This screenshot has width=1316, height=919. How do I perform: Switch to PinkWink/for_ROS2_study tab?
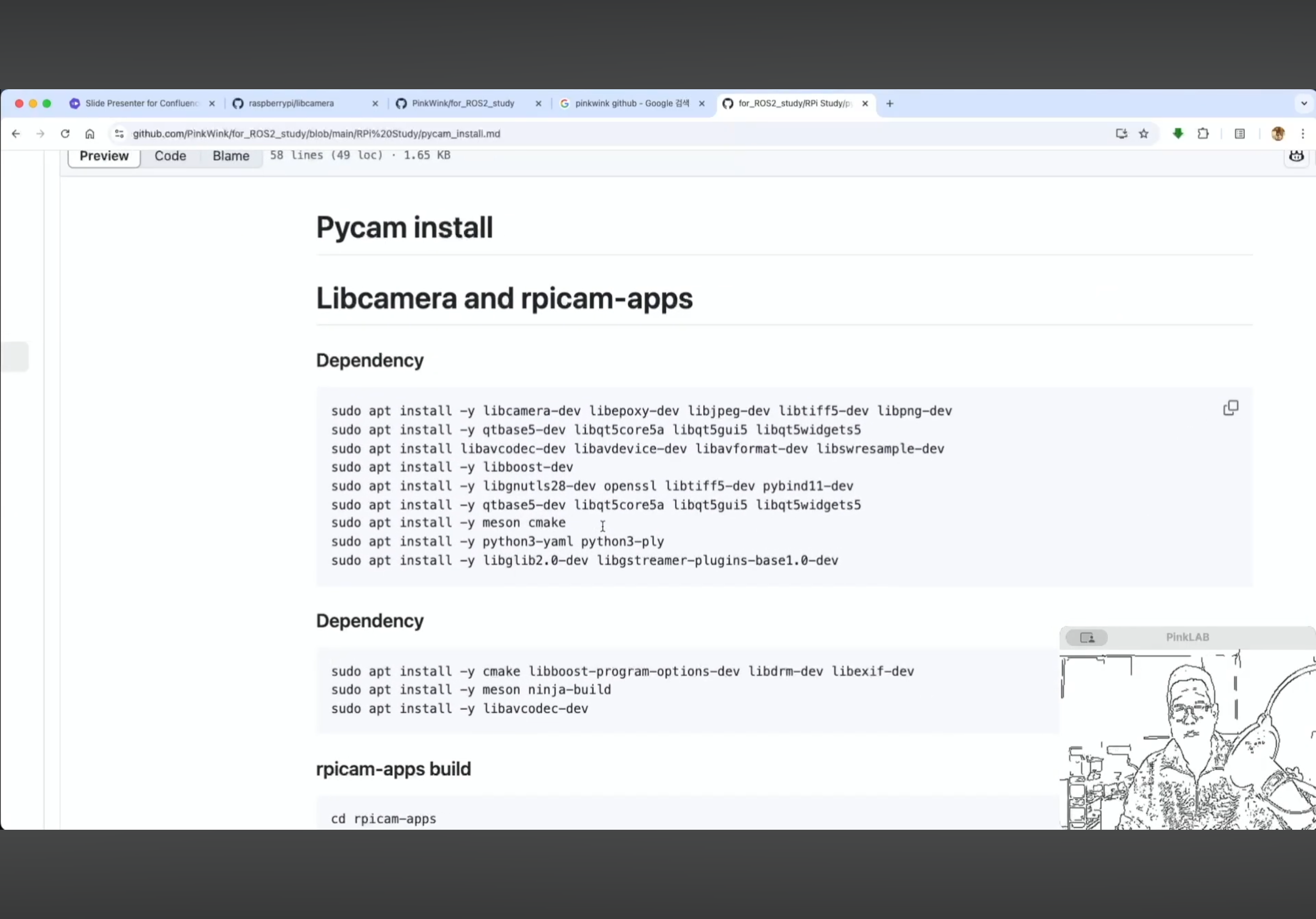462,104
